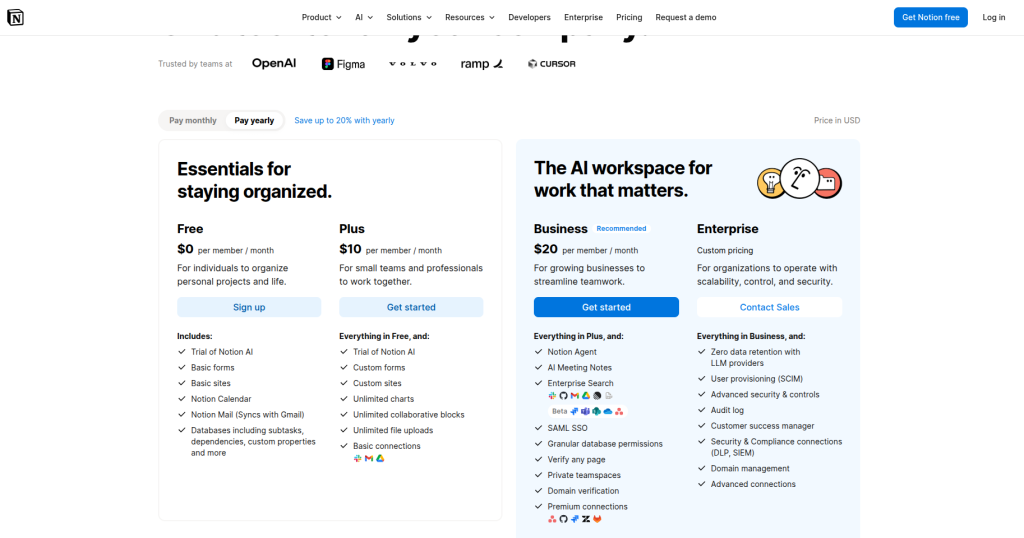Click the 'Customer success manager' feature
The height and width of the screenshot is (538, 1024).
click(x=762, y=426)
